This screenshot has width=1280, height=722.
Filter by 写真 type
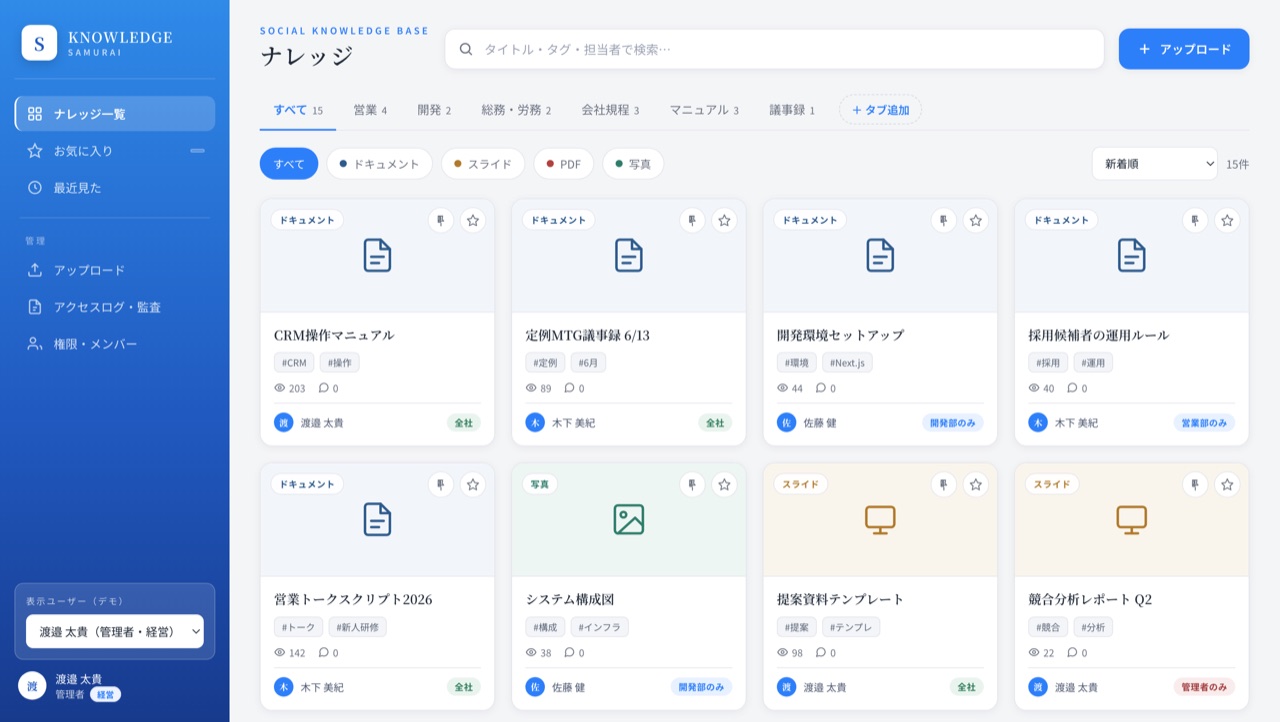pos(633,164)
